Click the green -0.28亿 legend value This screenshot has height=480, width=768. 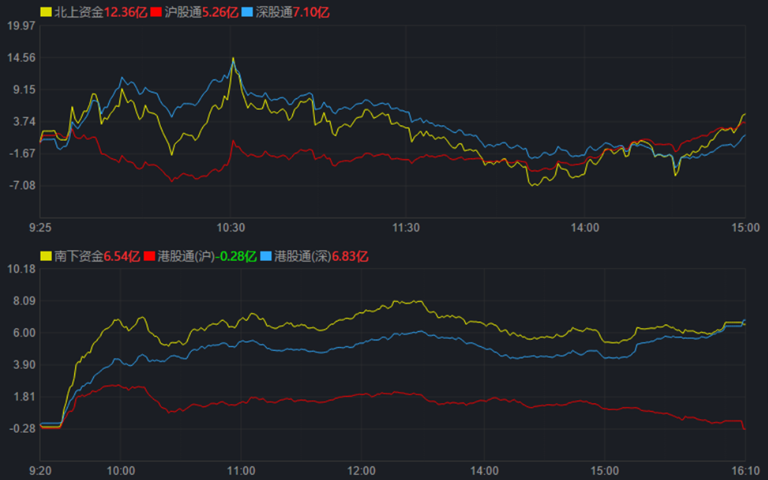(236, 256)
